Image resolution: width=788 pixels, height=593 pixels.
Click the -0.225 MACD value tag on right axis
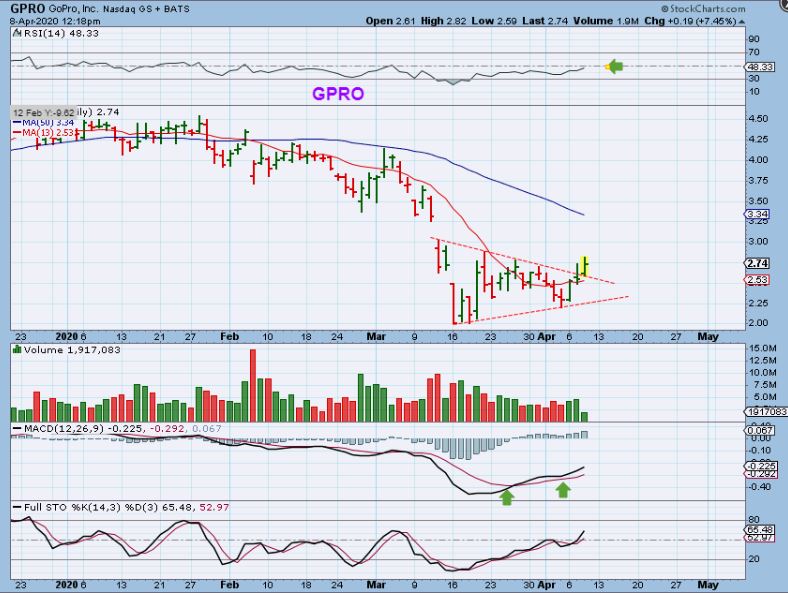(760, 467)
